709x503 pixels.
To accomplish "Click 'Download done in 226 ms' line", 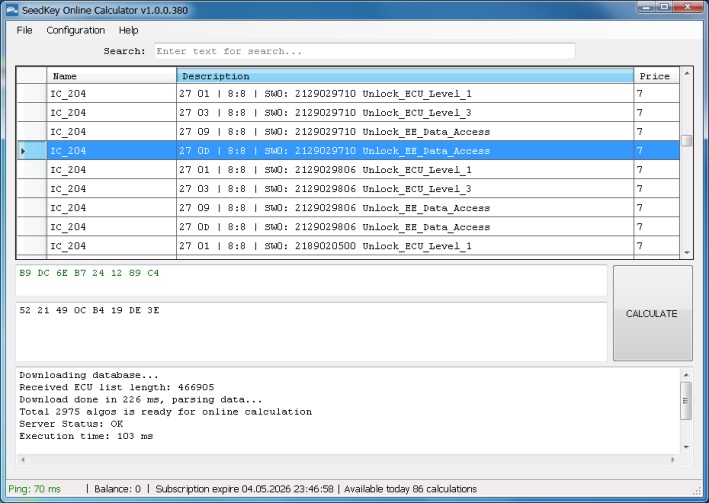I will 141,399.
